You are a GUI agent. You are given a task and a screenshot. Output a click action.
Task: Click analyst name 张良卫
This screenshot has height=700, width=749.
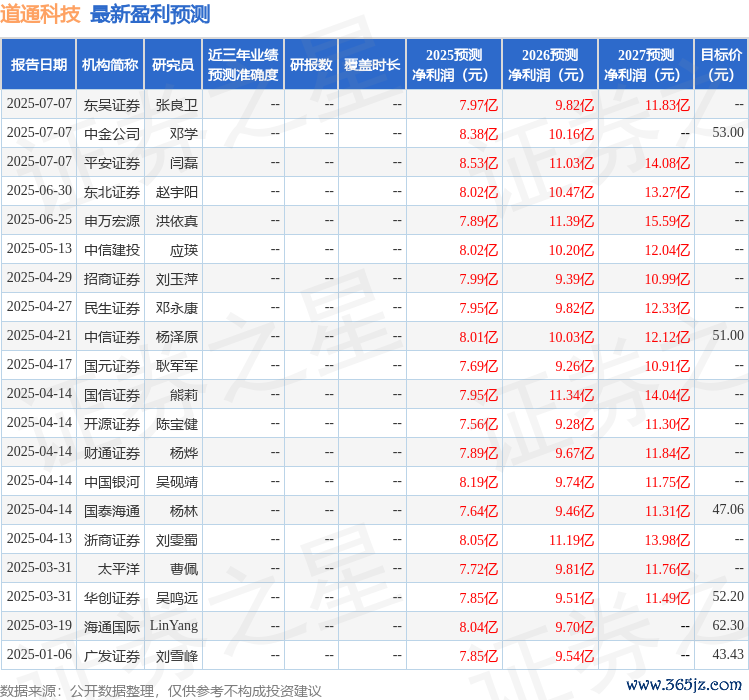[177, 105]
